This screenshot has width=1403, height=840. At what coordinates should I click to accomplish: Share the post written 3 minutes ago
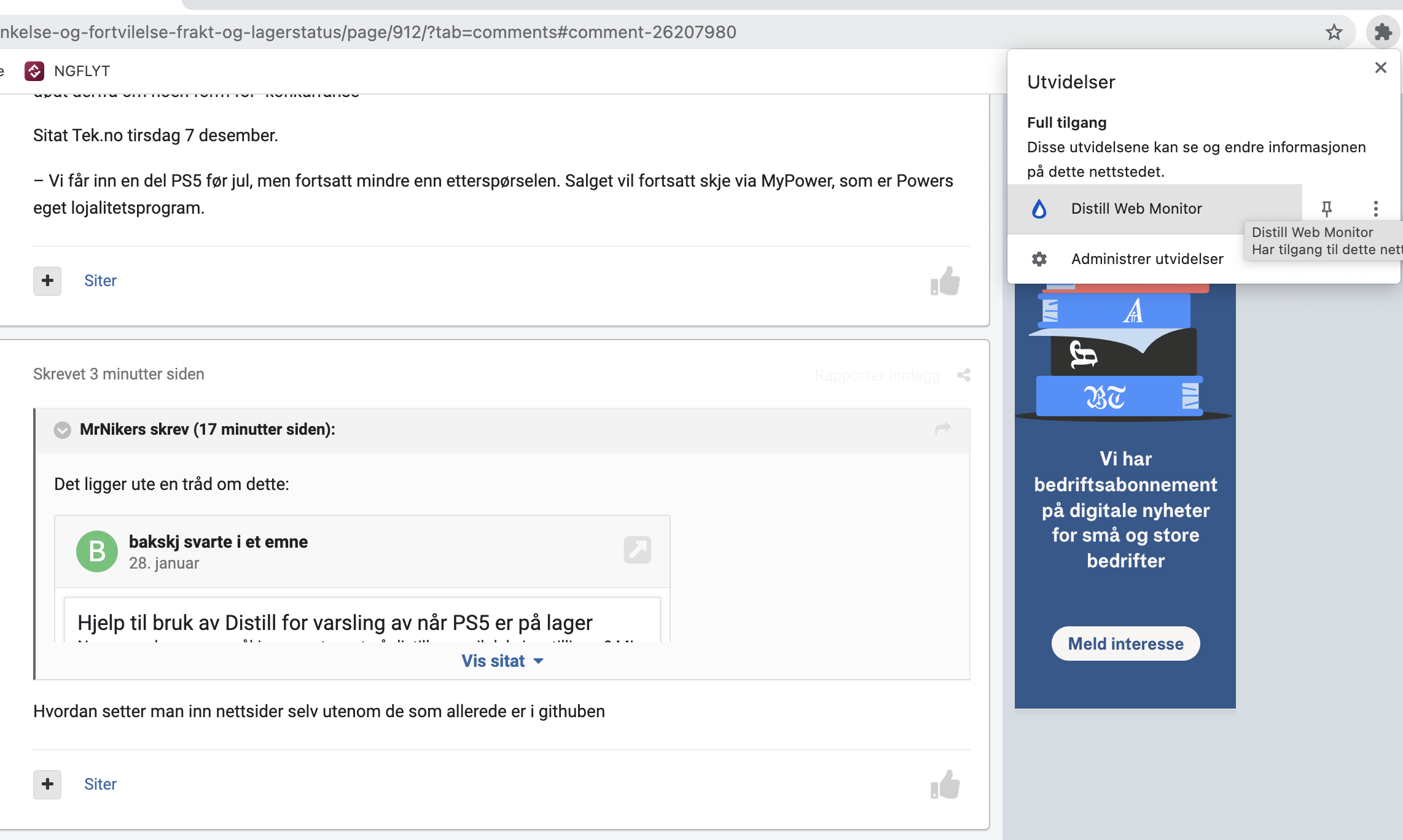pos(964,375)
